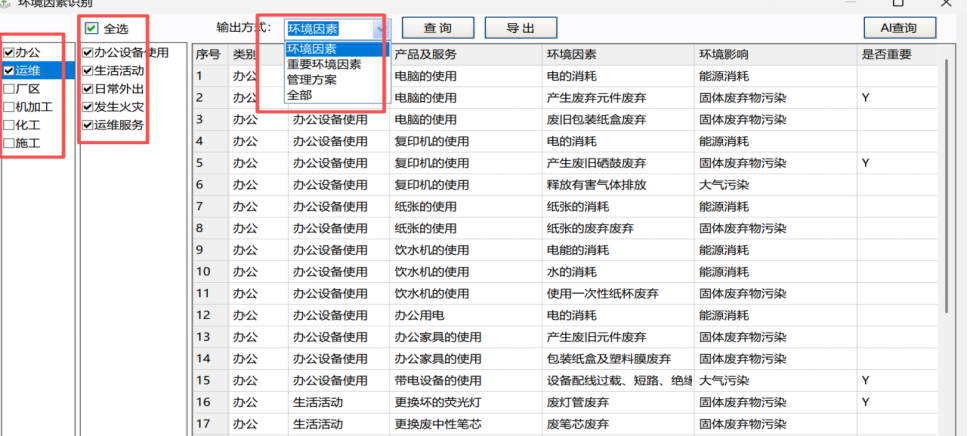Run the AI查询 button
The width and height of the screenshot is (968, 436).
[899, 28]
